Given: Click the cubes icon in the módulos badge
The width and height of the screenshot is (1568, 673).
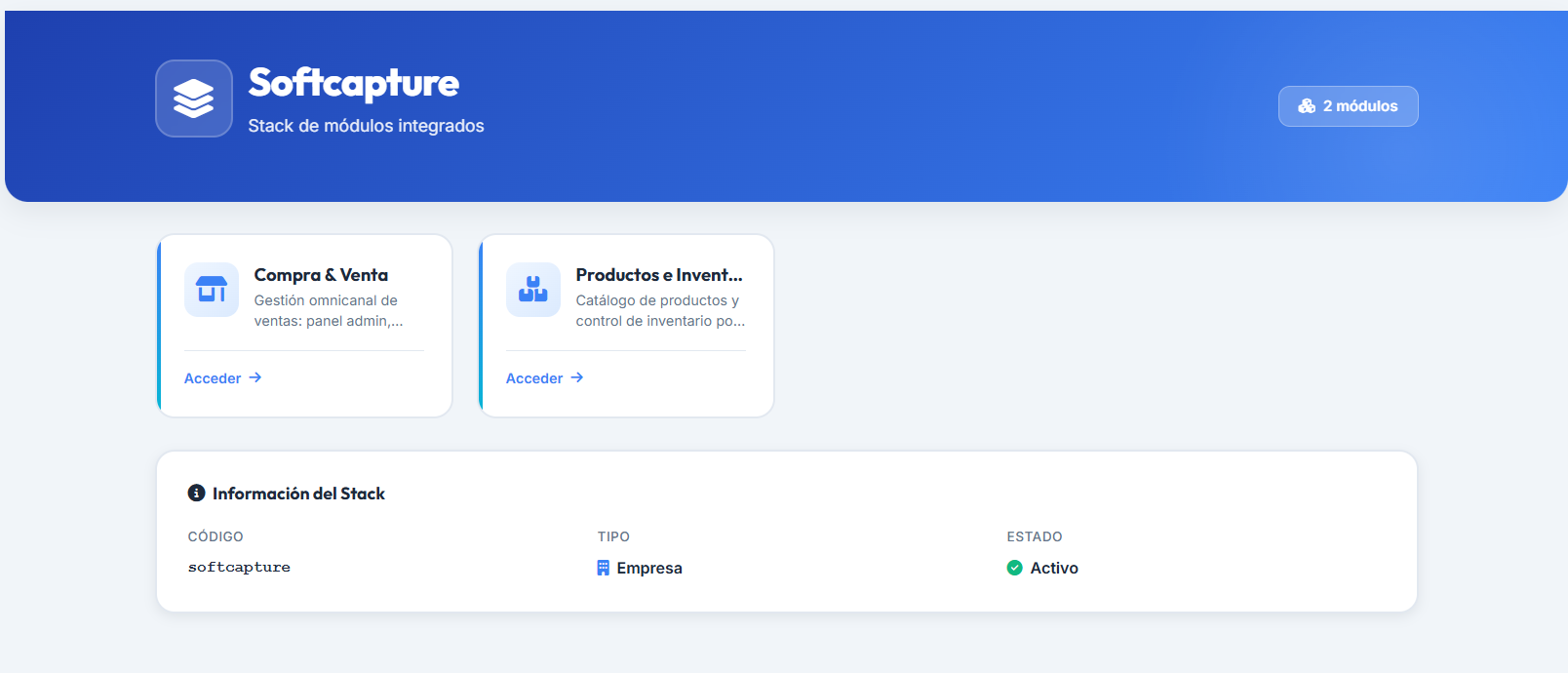Looking at the screenshot, I should (x=1307, y=106).
